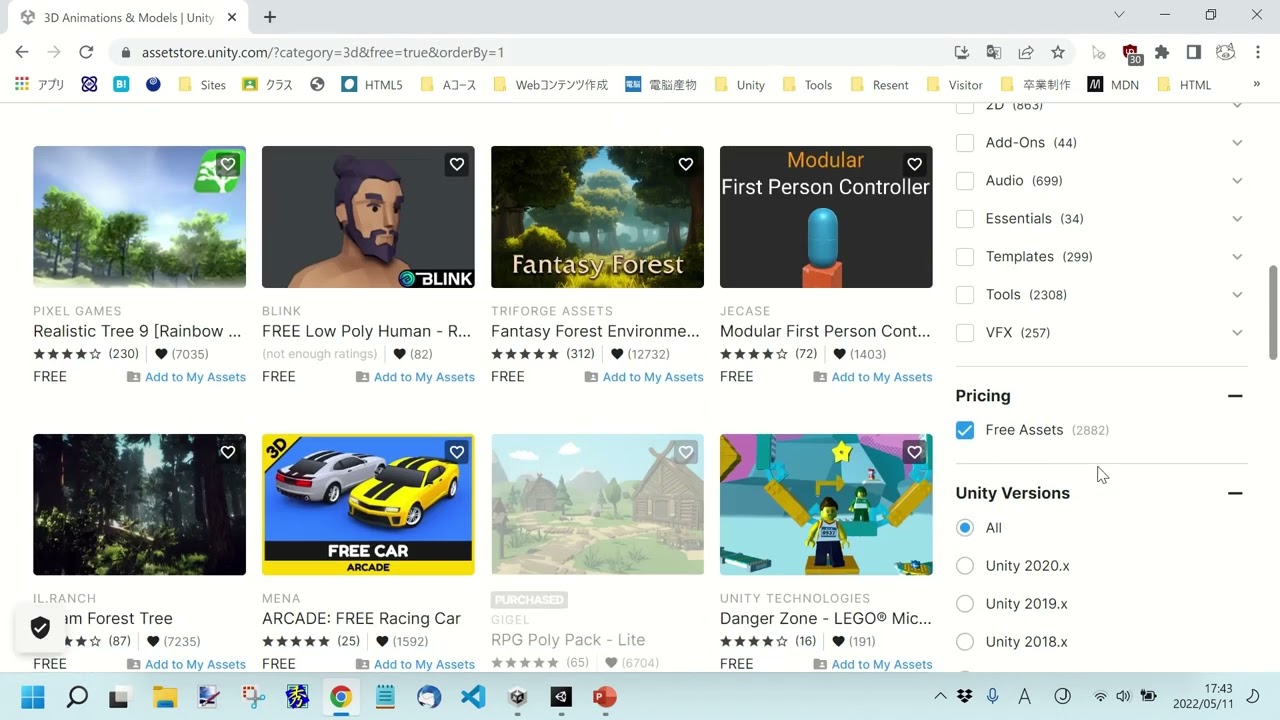The width and height of the screenshot is (1280, 720).
Task: Favorite the ARCADE FREE Racing Car heart
Action: click(457, 452)
